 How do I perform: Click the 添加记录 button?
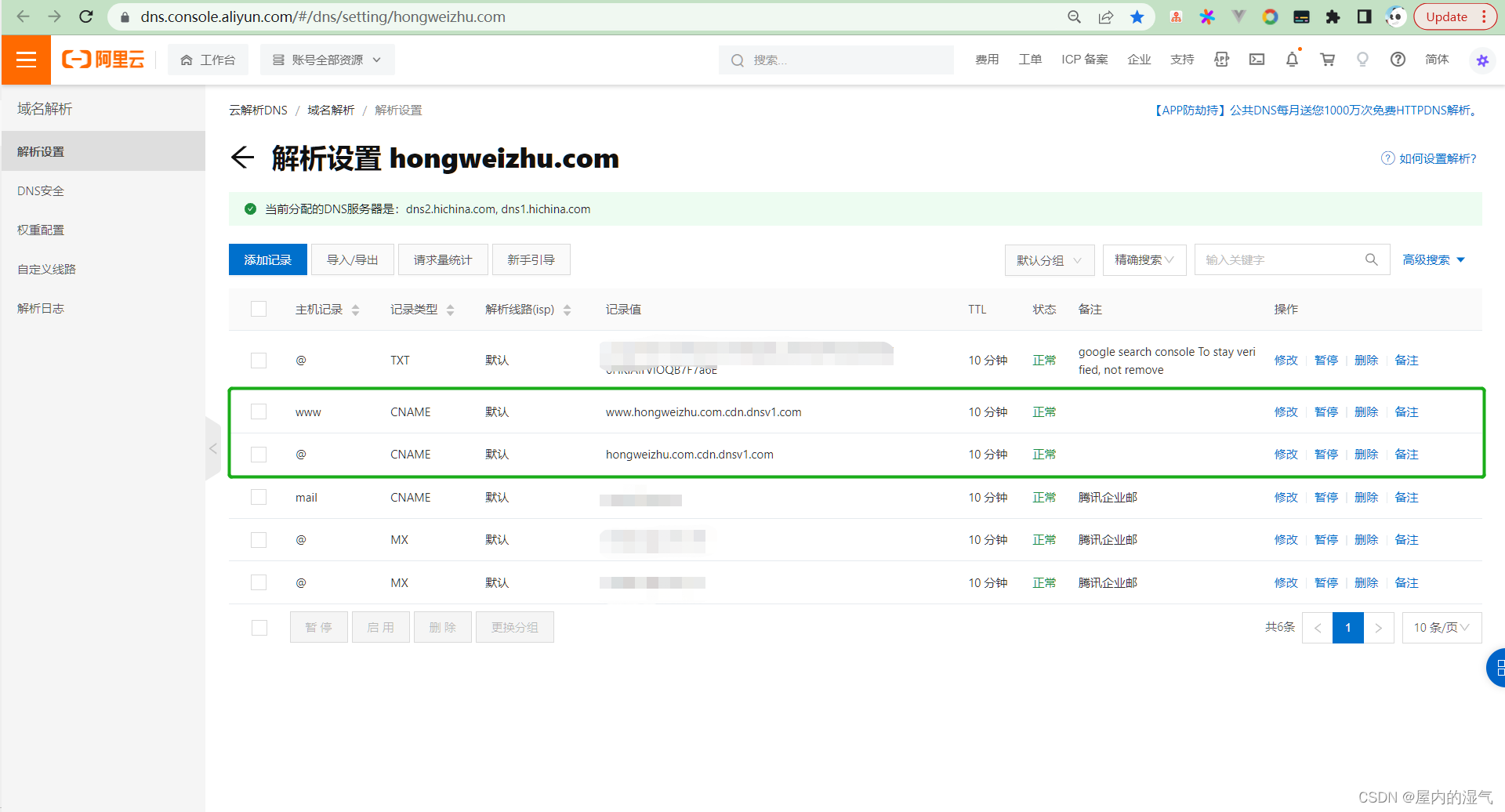tap(268, 259)
